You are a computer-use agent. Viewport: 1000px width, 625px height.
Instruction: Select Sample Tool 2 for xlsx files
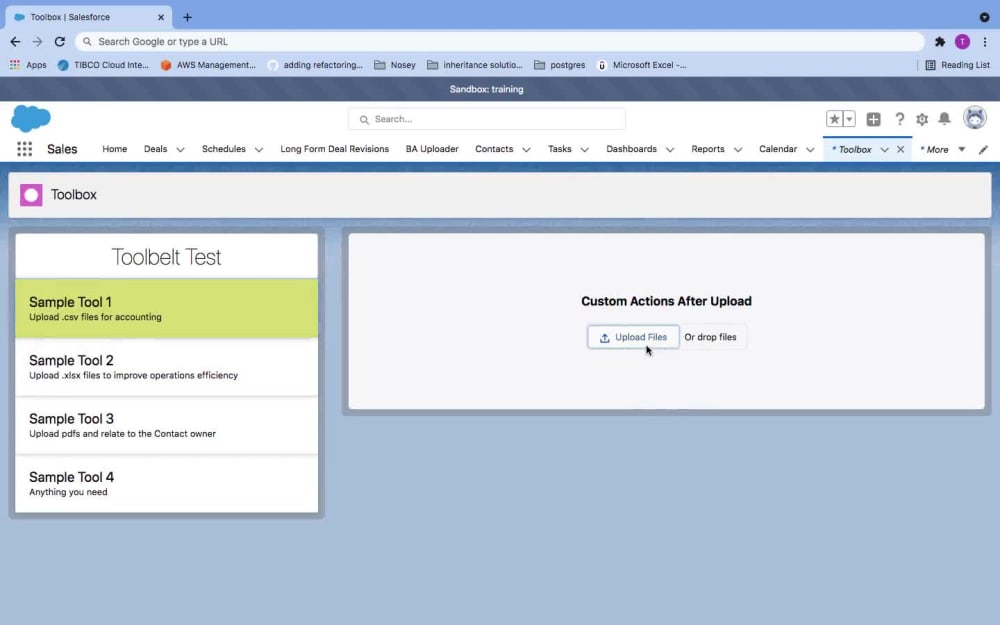coord(166,367)
